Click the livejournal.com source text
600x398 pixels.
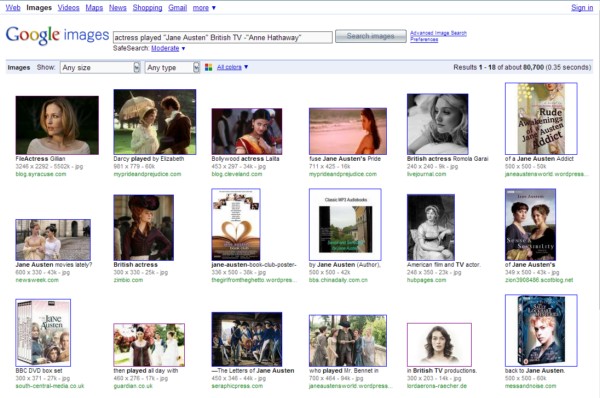pyautogui.click(x=426, y=174)
